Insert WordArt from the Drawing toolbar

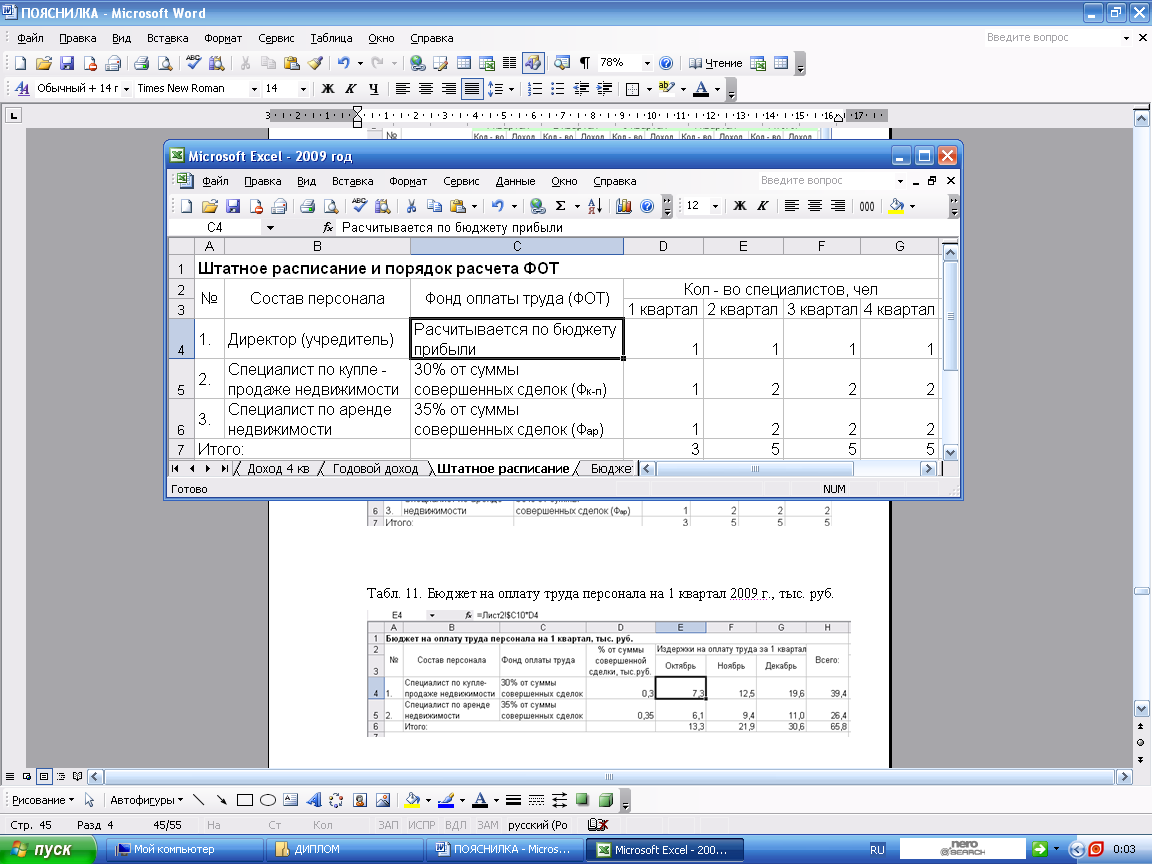point(313,800)
